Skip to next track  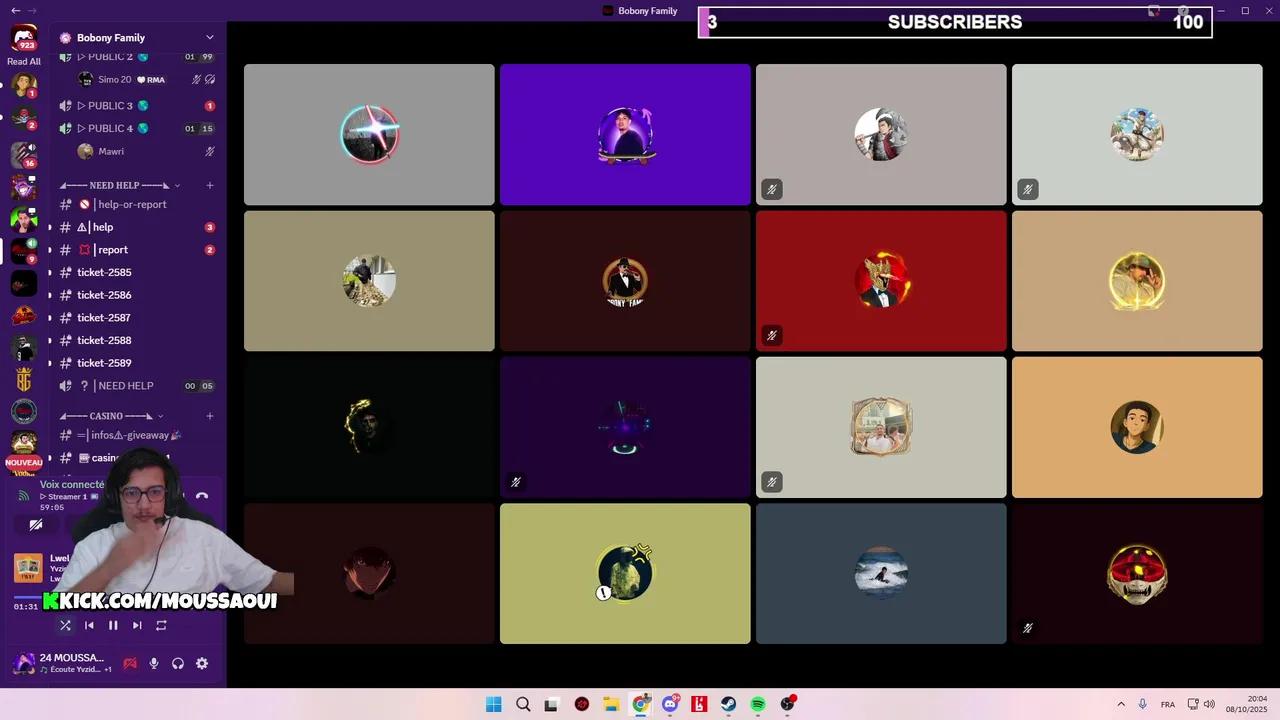137,625
